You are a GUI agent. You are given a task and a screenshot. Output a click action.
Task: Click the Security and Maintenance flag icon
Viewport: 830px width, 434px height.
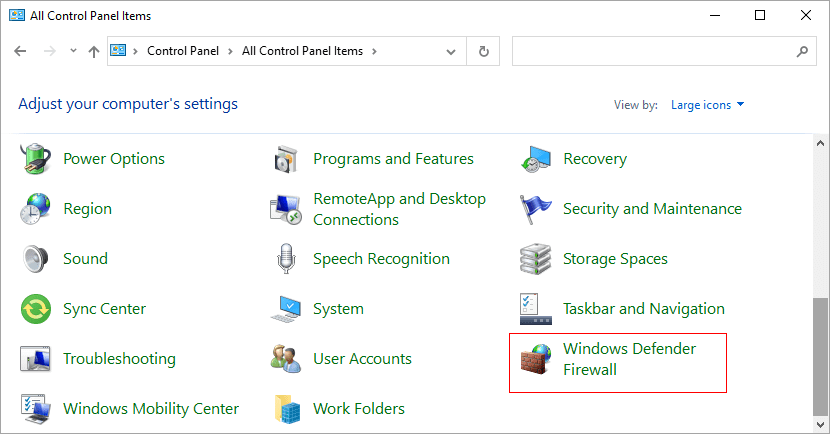pos(536,209)
